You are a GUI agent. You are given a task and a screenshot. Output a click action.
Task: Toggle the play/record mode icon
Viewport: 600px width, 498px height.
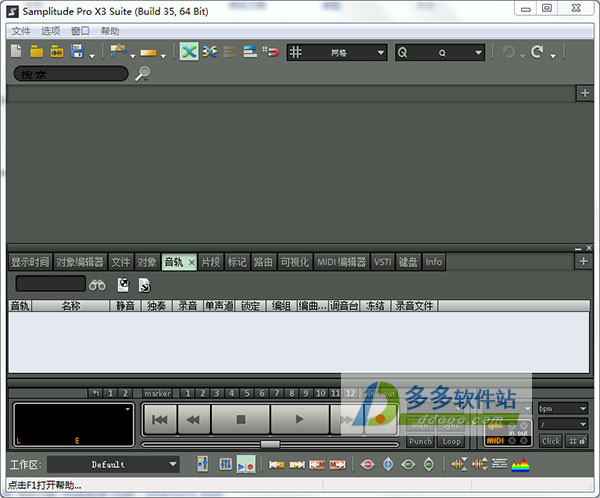coord(246,465)
